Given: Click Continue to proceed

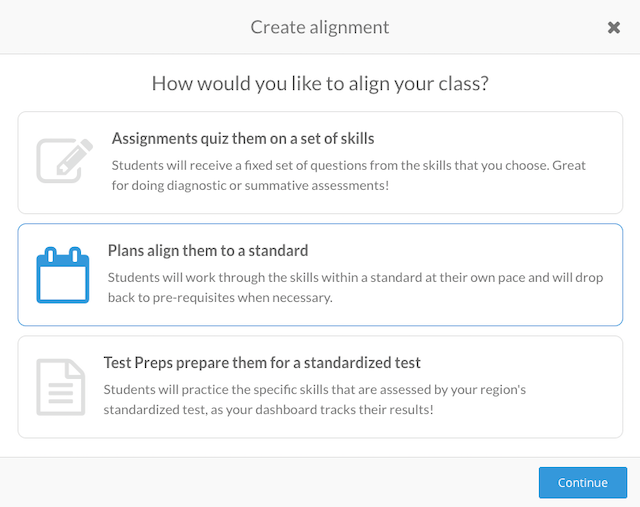Looking at the screenshot, I should point(583,483).
